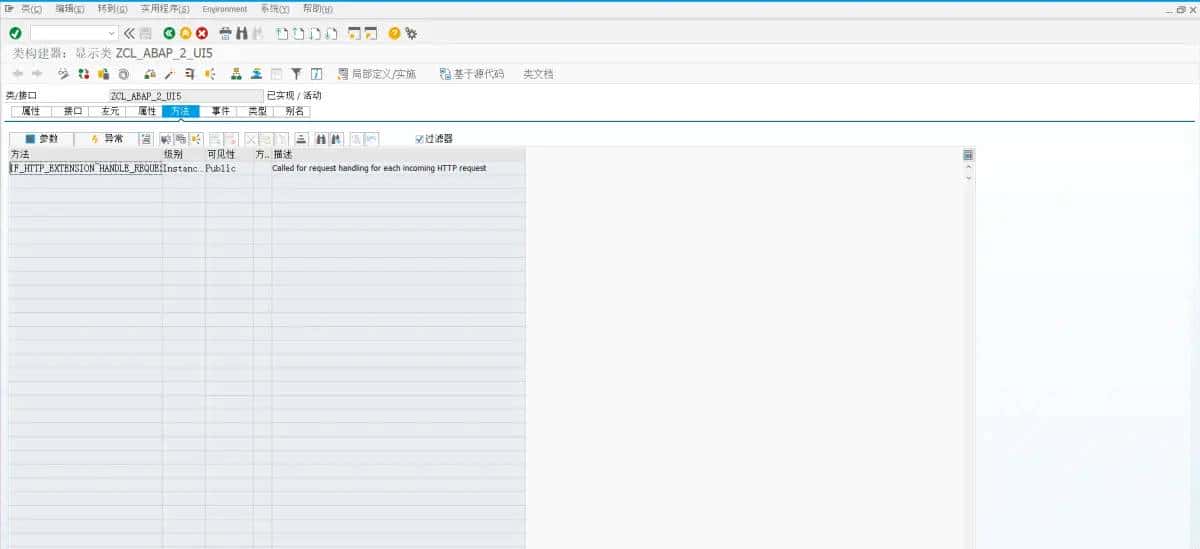This screenshot has height=549, width=1200.
Task: Open Help via question mark icon
Action: coord(394,33)
